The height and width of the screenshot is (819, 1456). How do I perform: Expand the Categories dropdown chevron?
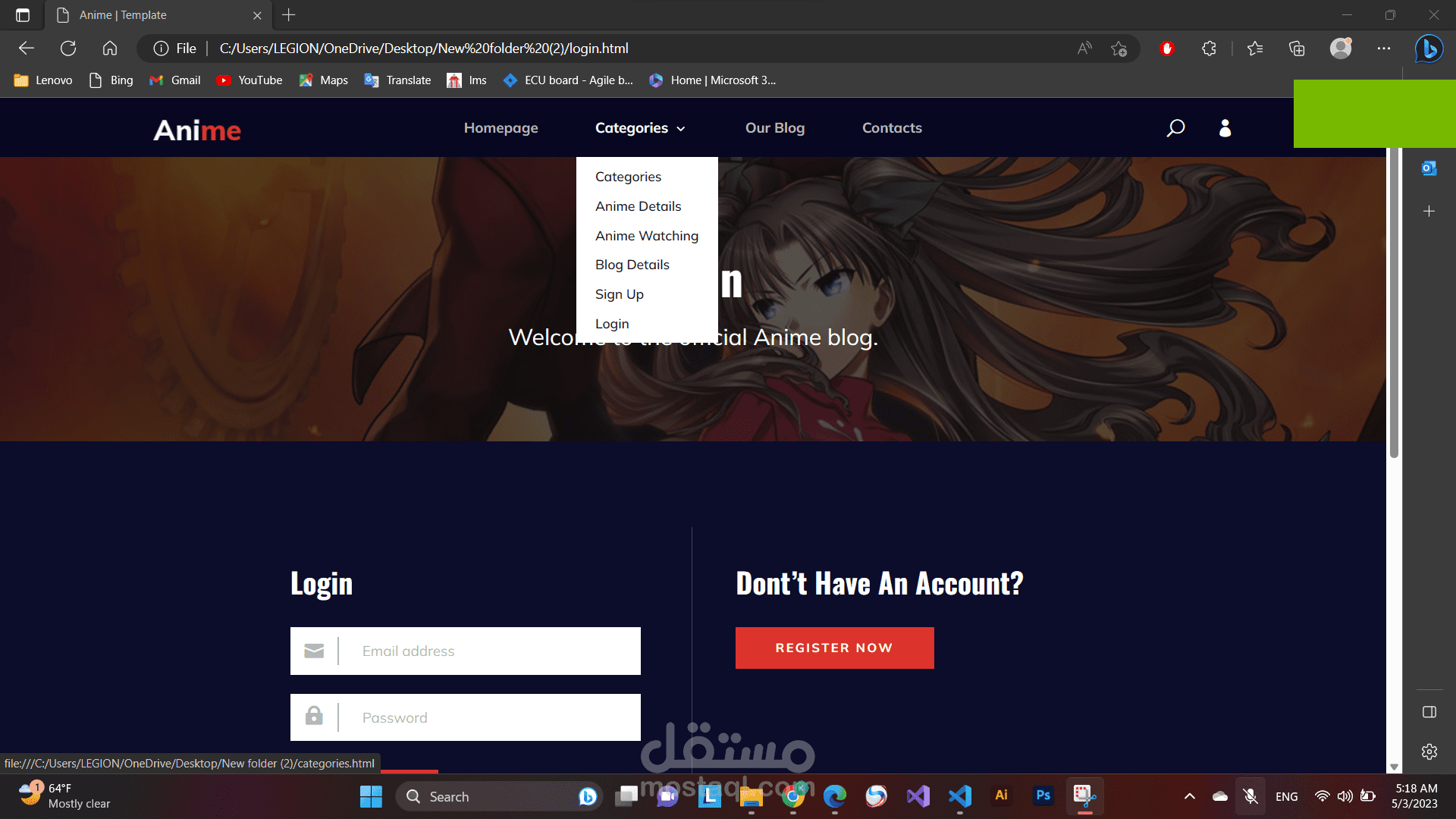pos(681,129)
